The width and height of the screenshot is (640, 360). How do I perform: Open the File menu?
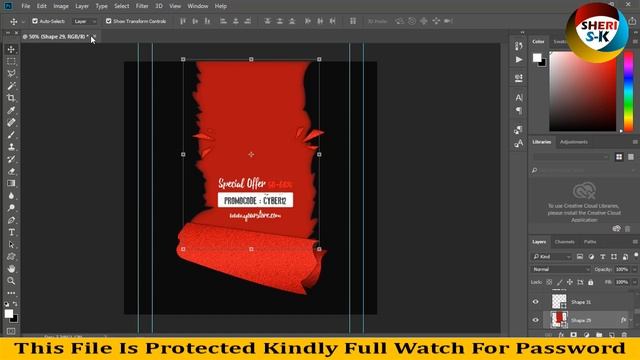tap(26, 6)
